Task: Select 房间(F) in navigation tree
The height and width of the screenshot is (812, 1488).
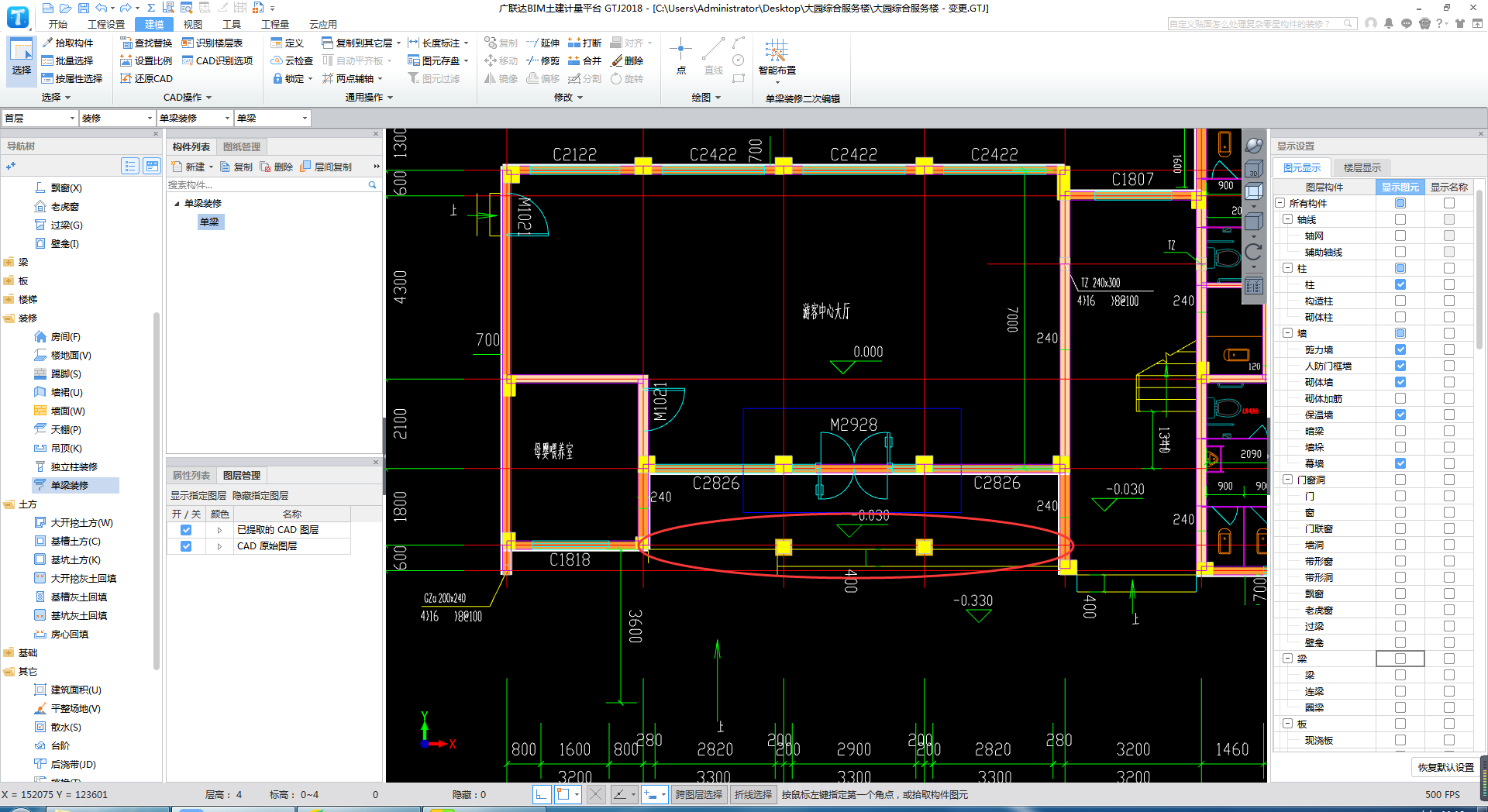Action: pyautogui.click(x=65, y=337)
